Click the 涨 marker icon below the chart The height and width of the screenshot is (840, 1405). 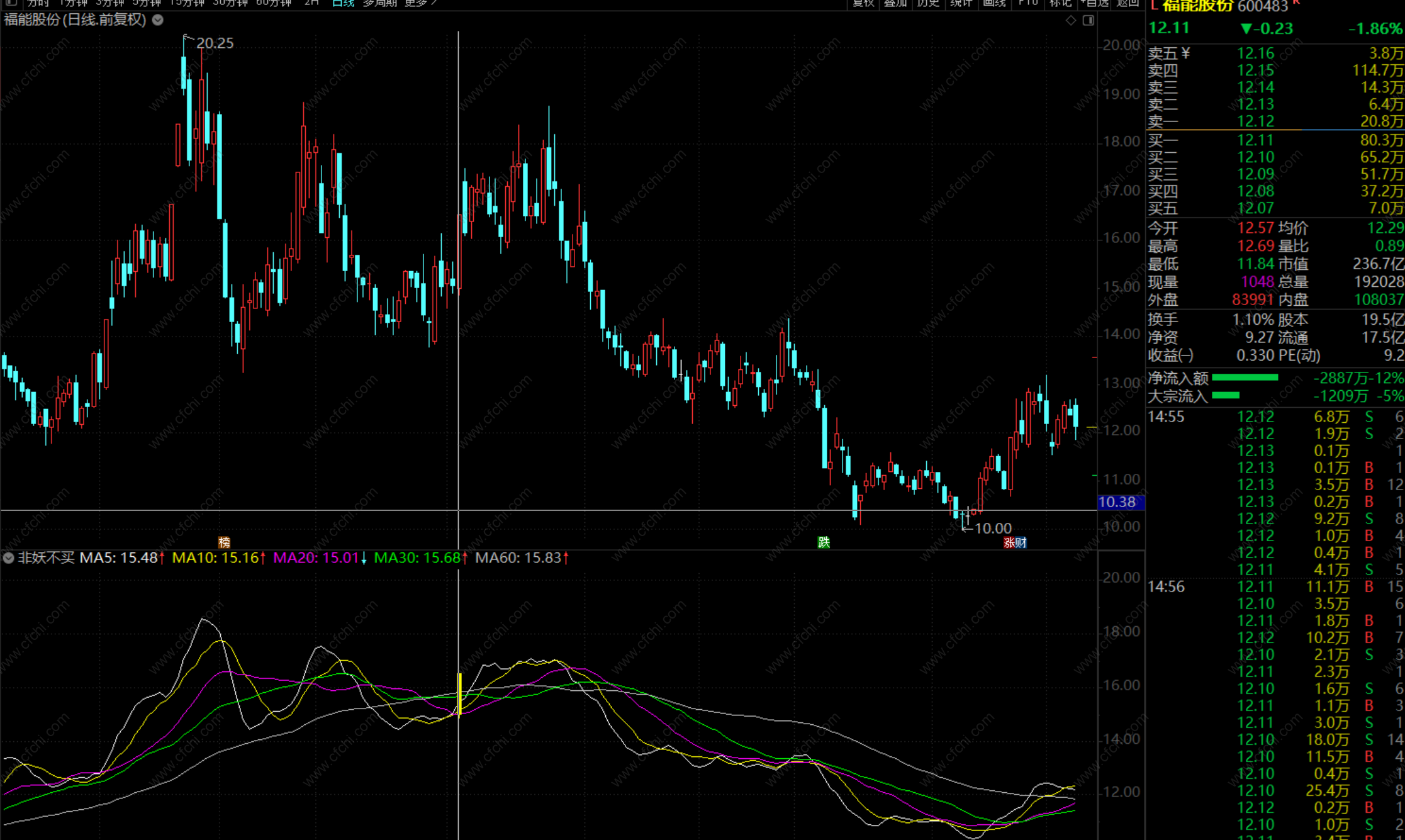tap(1009, 542)
